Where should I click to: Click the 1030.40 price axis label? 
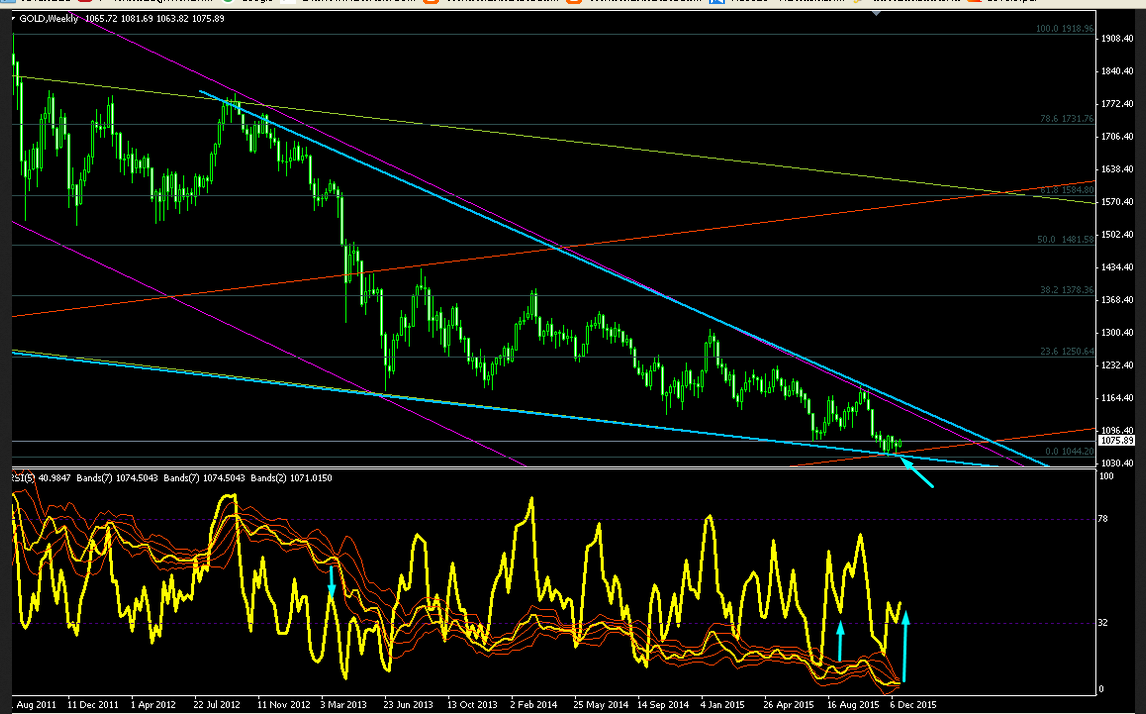click(x=1117, y=463)
